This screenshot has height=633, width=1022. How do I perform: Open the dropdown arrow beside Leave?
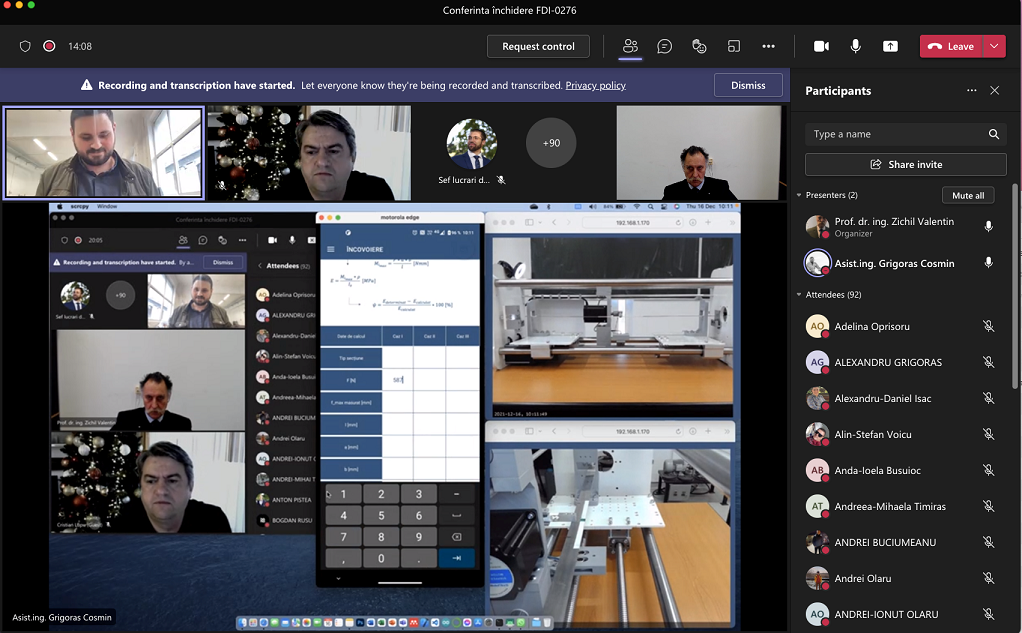(x=994, y=46)
